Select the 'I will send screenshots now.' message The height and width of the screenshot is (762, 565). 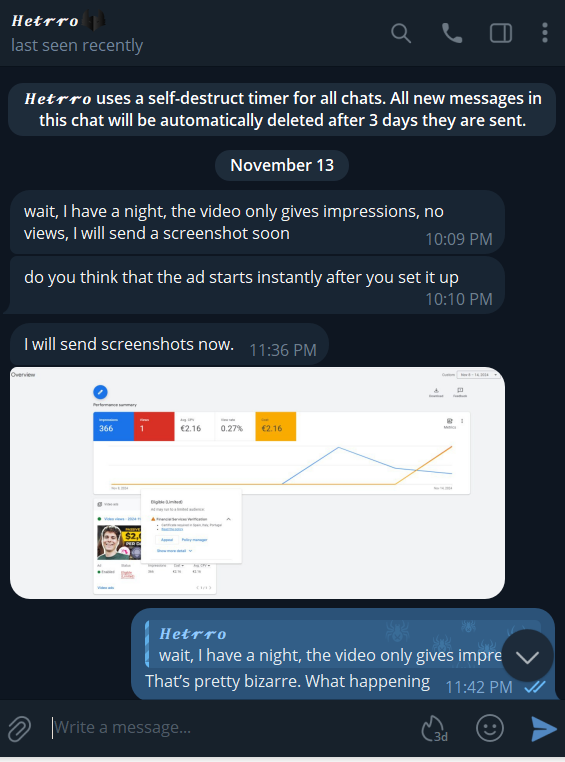coord(170,345)
